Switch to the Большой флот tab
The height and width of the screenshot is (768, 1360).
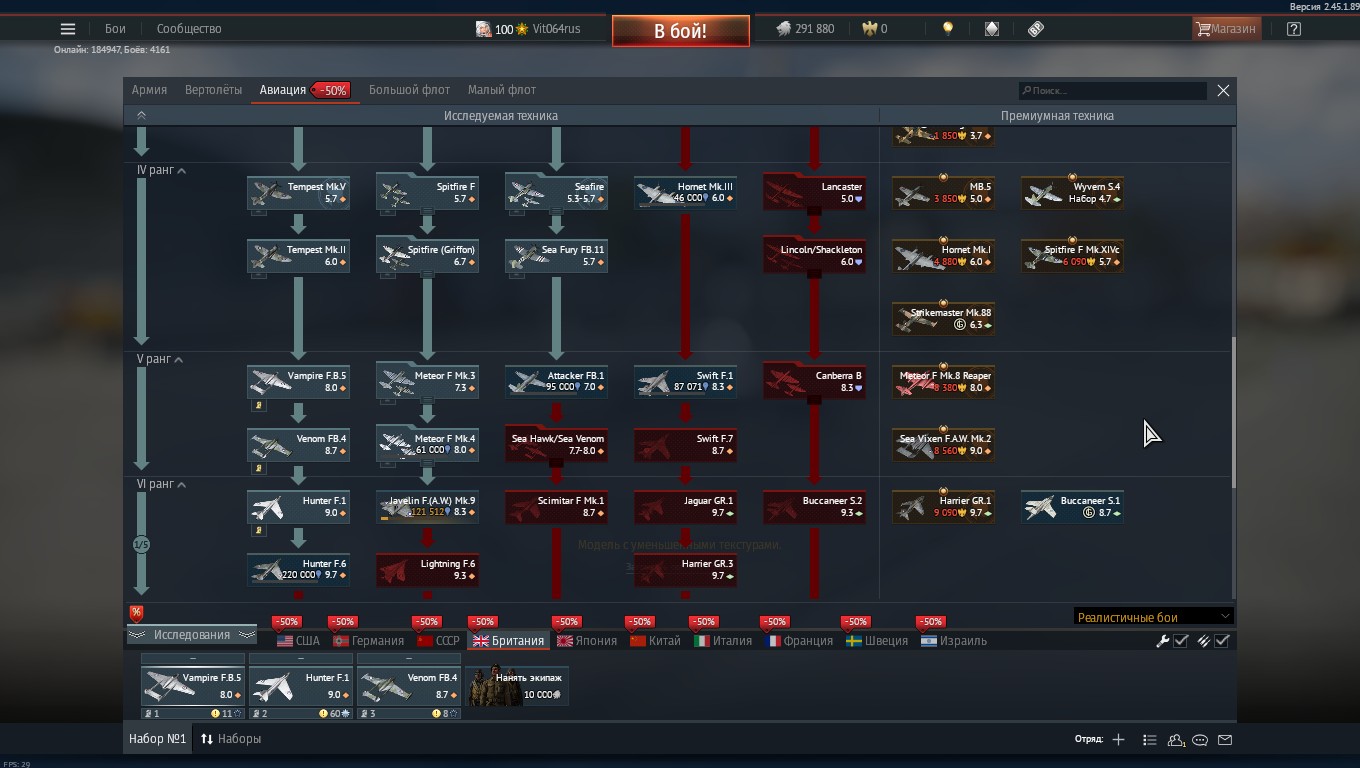click(x=409, y=90)
